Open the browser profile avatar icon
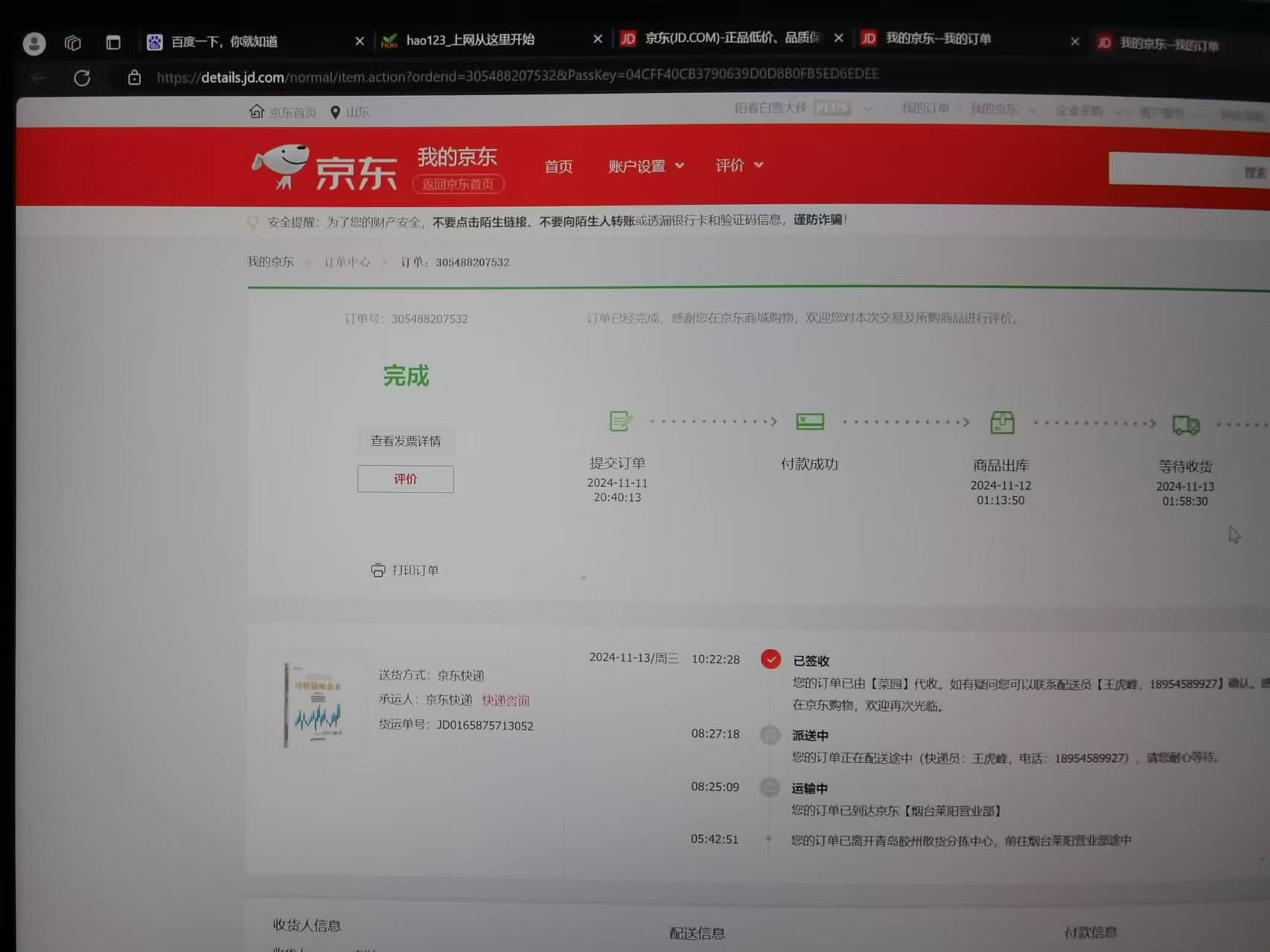Screen dimensions: 1270x952 pyautogui.click(x=33, y=43)
